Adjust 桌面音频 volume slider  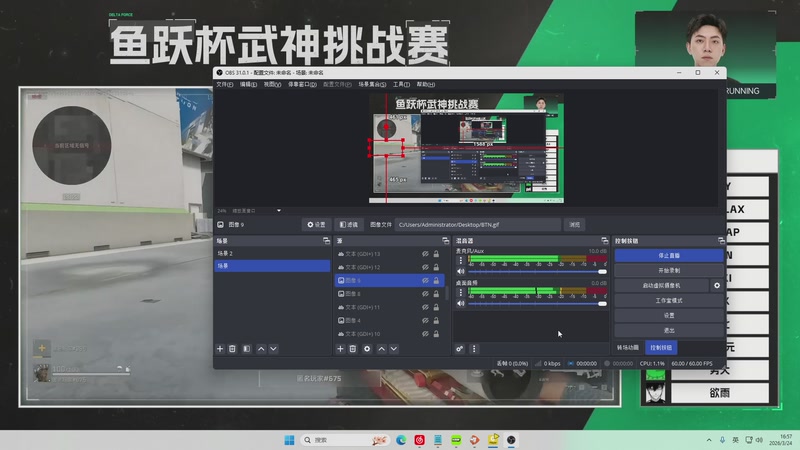coord(537,304)
